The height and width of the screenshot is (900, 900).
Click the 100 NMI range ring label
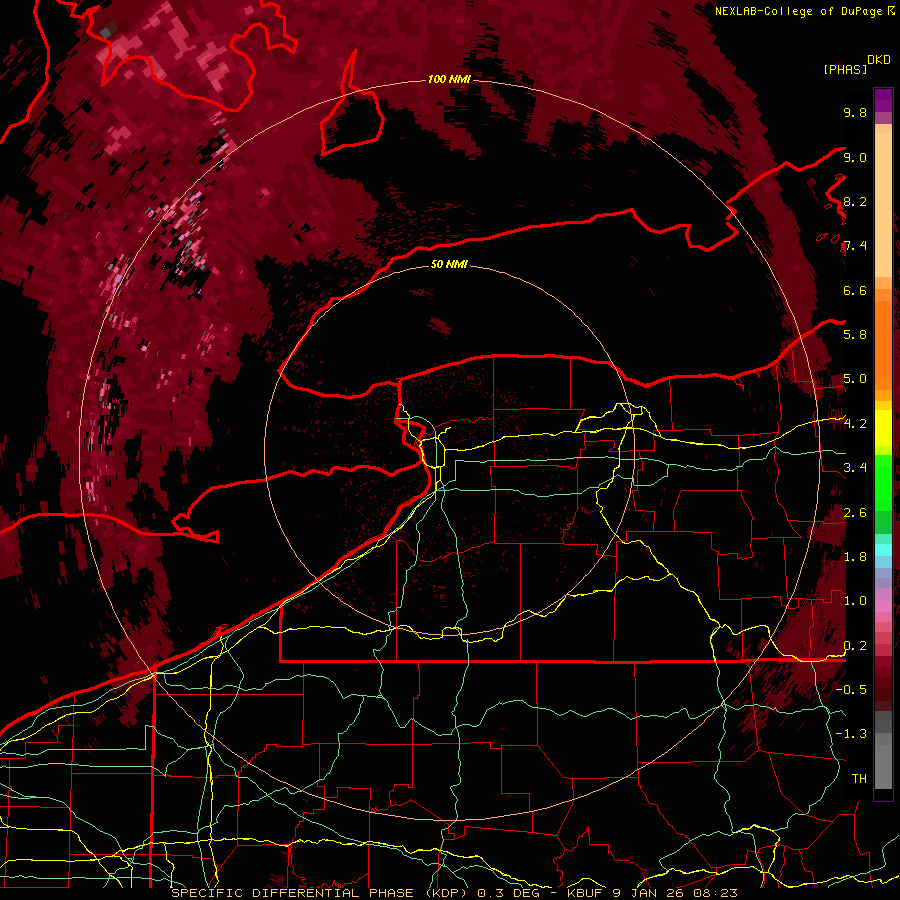[x=449, y=79]
